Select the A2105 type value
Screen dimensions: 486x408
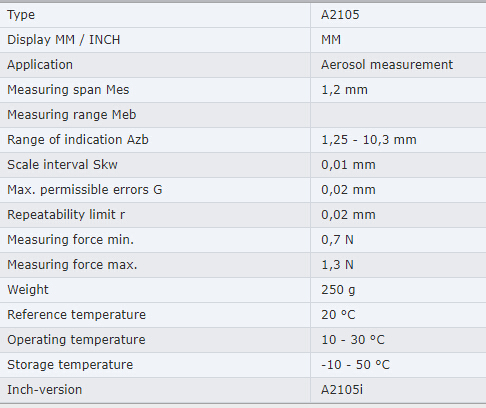click(340, 15)
